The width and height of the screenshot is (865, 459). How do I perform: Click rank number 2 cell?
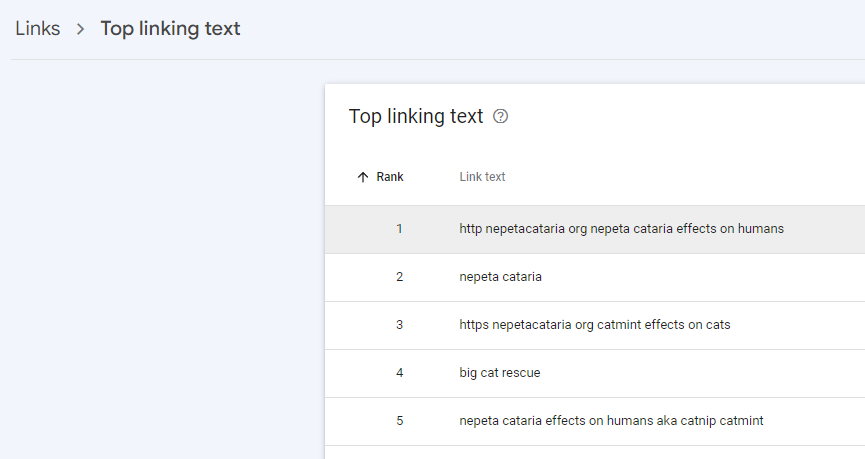pyautogui.click(x=399, y=277)
